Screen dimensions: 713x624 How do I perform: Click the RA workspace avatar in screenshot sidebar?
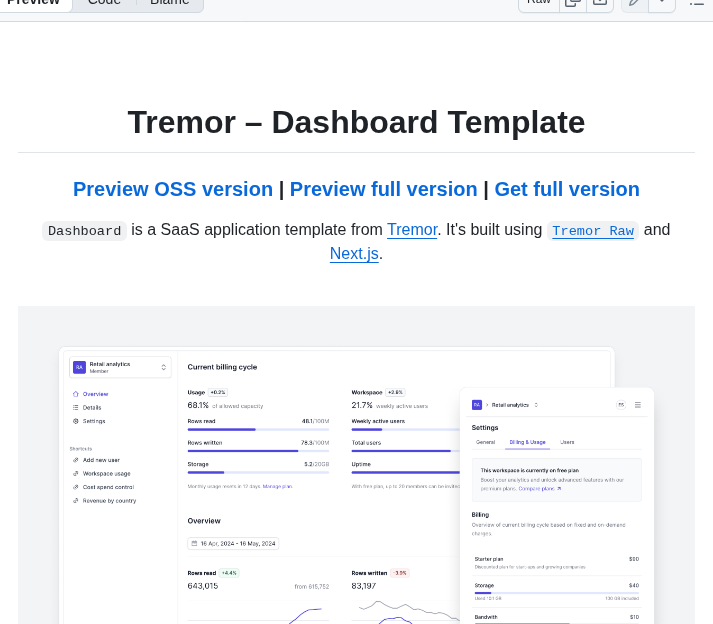coord(80,367)
